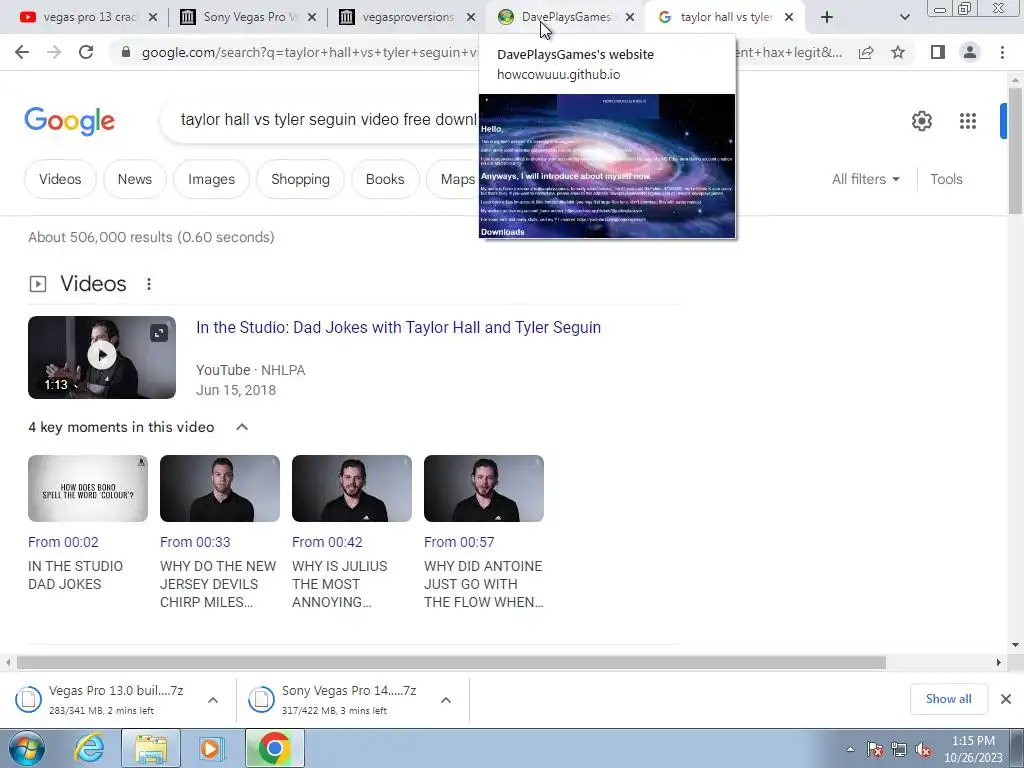1024x768 pixels.
Task: Reload the current page
Action: 86,52
